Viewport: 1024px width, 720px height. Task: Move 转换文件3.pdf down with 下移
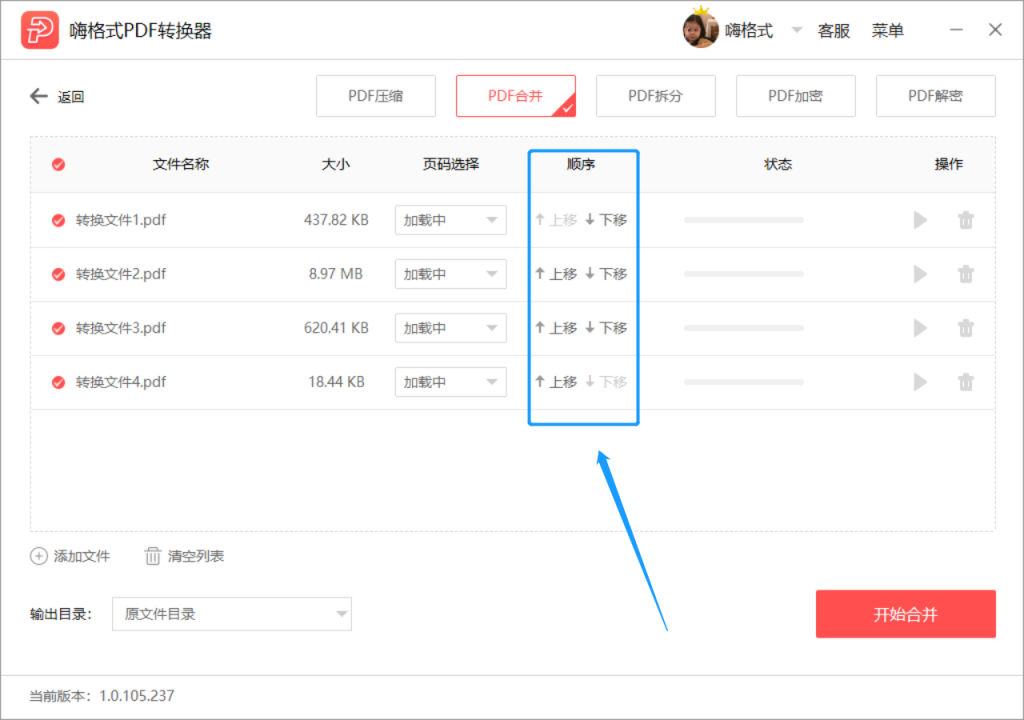pyautogui.click(x=606, y=328)
